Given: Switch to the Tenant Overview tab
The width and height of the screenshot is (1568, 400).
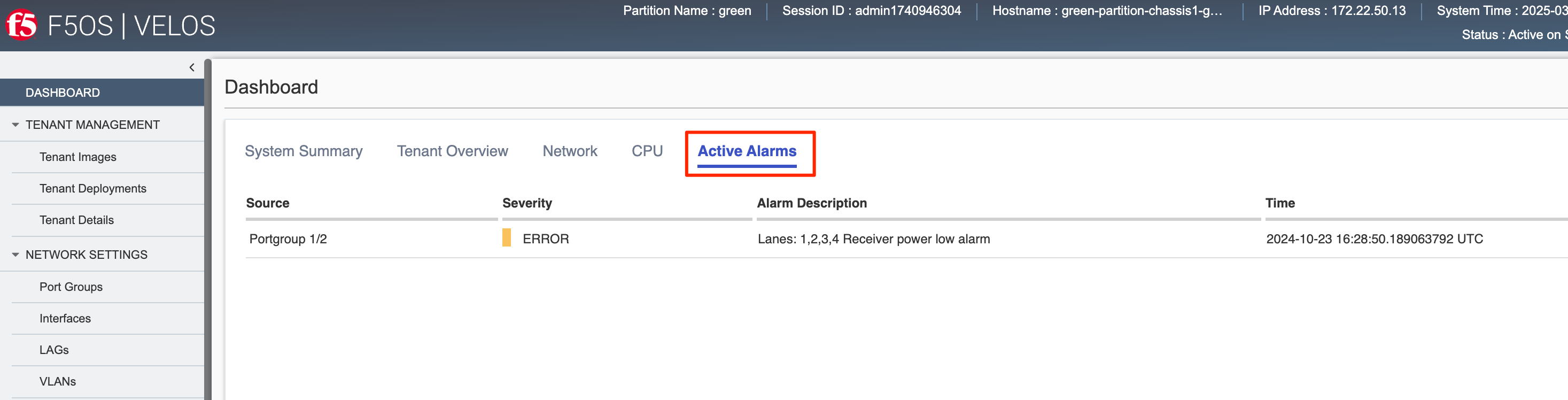Looking at the screenshot, I should click(x=452, y=151).
